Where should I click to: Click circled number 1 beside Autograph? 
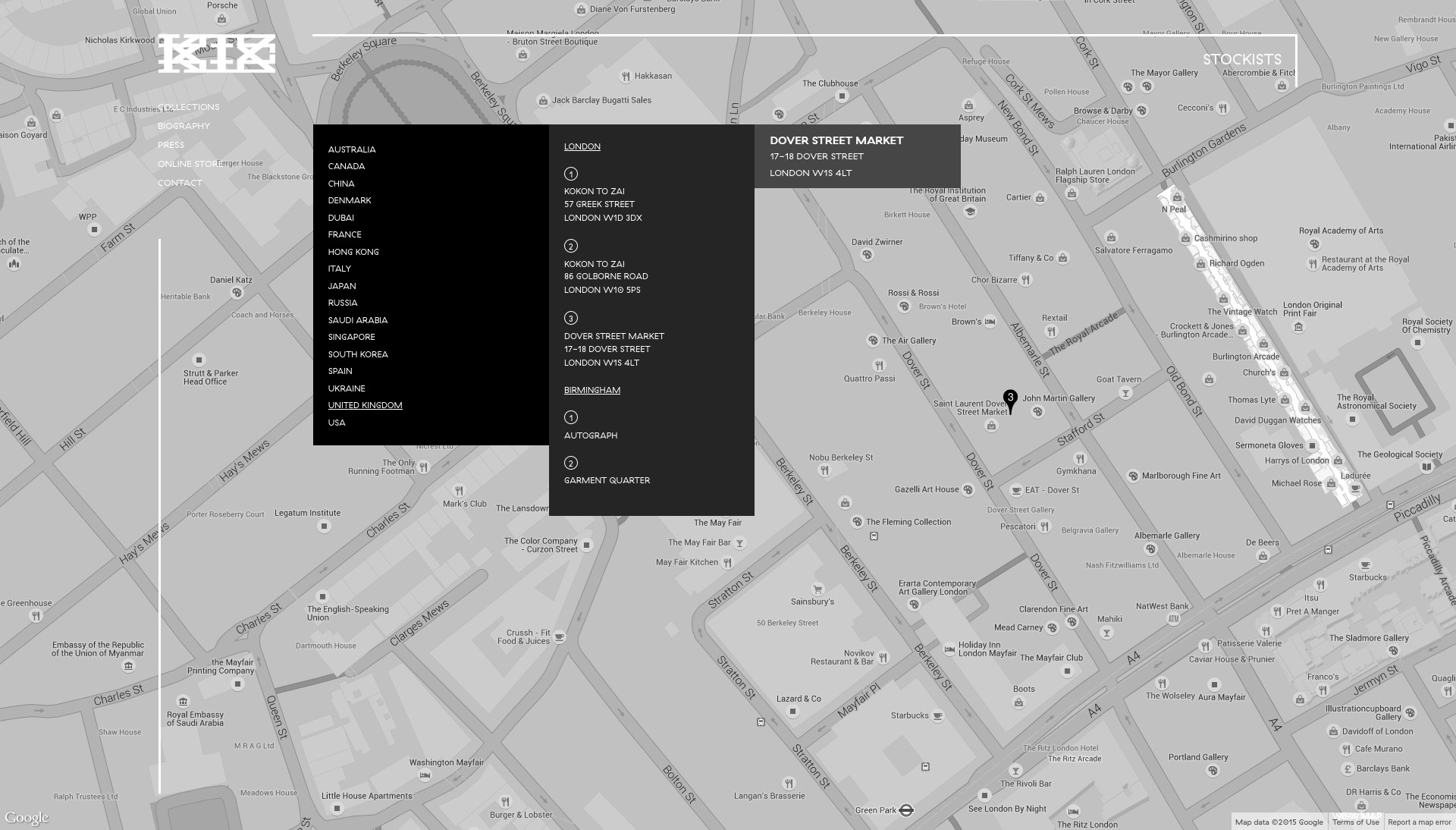click(x=571, y=417)
